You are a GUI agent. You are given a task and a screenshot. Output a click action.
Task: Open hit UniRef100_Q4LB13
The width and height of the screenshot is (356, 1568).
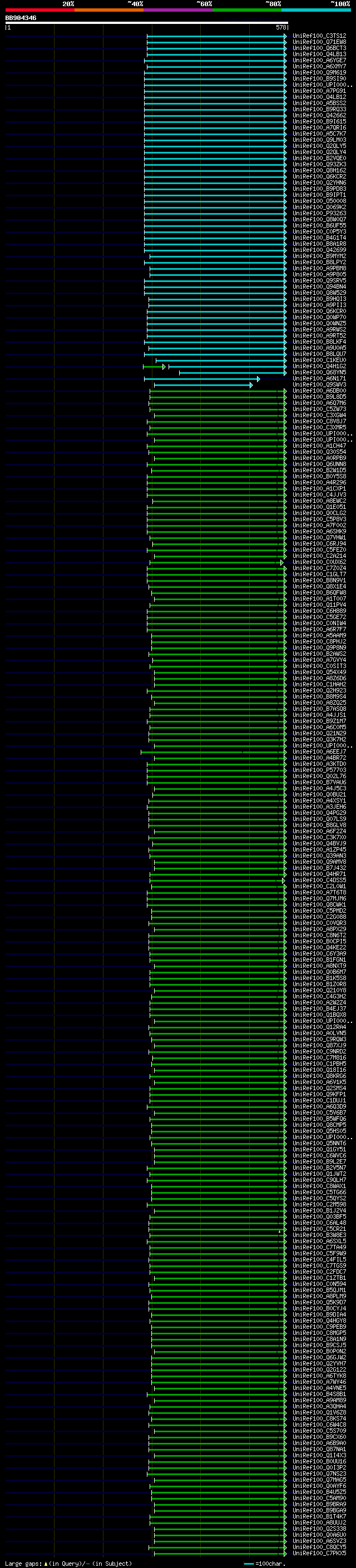pyautogui.click(x=319, y=54)
